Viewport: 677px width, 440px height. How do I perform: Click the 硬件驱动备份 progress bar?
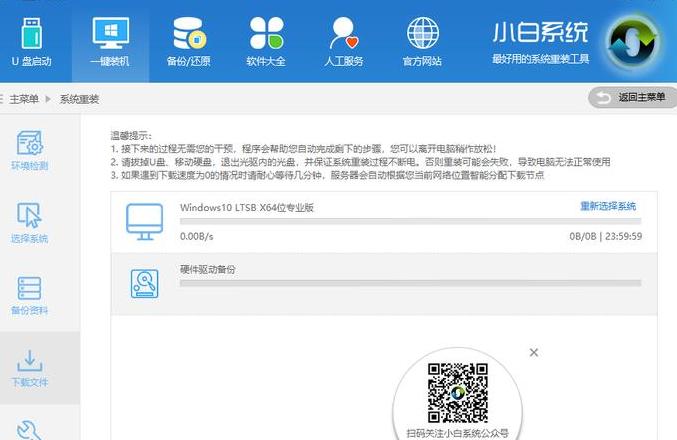click(x=411, y=283)
